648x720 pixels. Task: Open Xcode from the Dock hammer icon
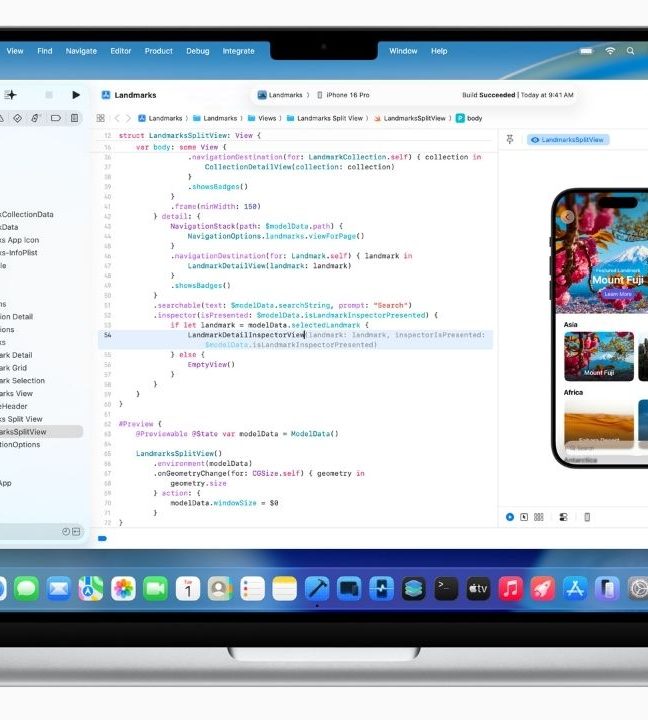pyautogui.click(x=317, y=588)
